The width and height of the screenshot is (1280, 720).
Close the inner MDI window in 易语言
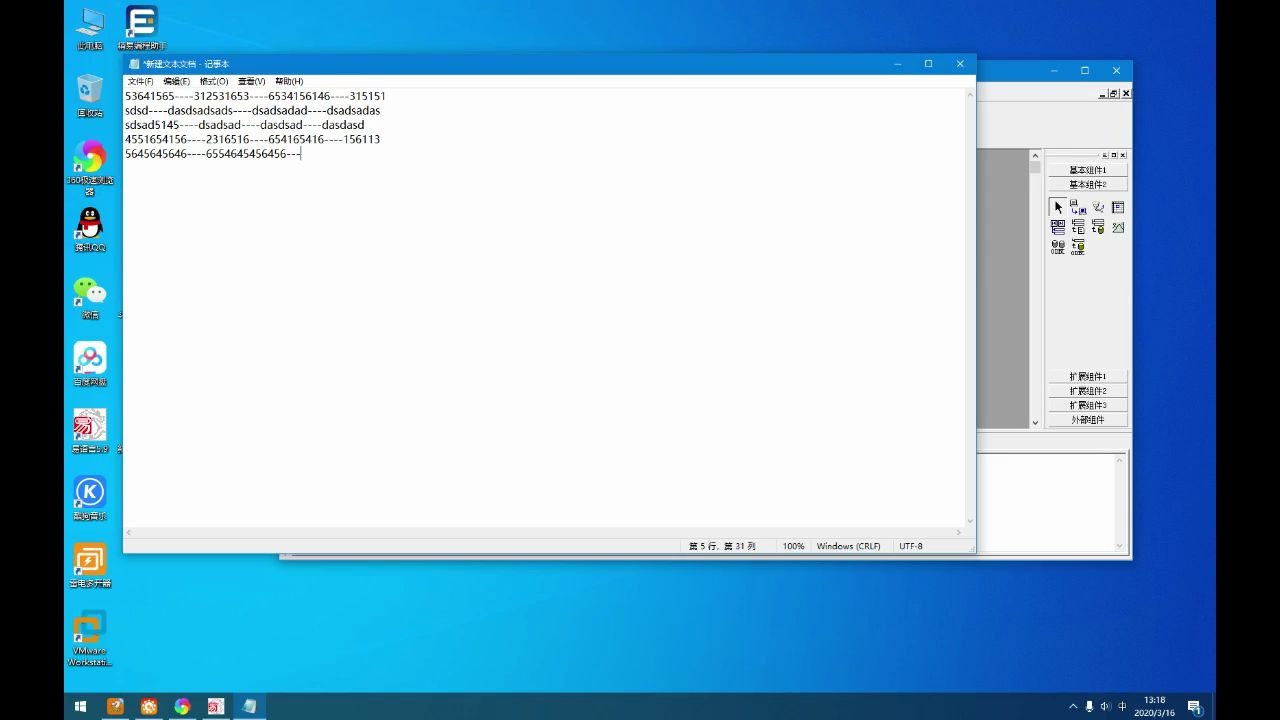click(x=1126, y=93)
